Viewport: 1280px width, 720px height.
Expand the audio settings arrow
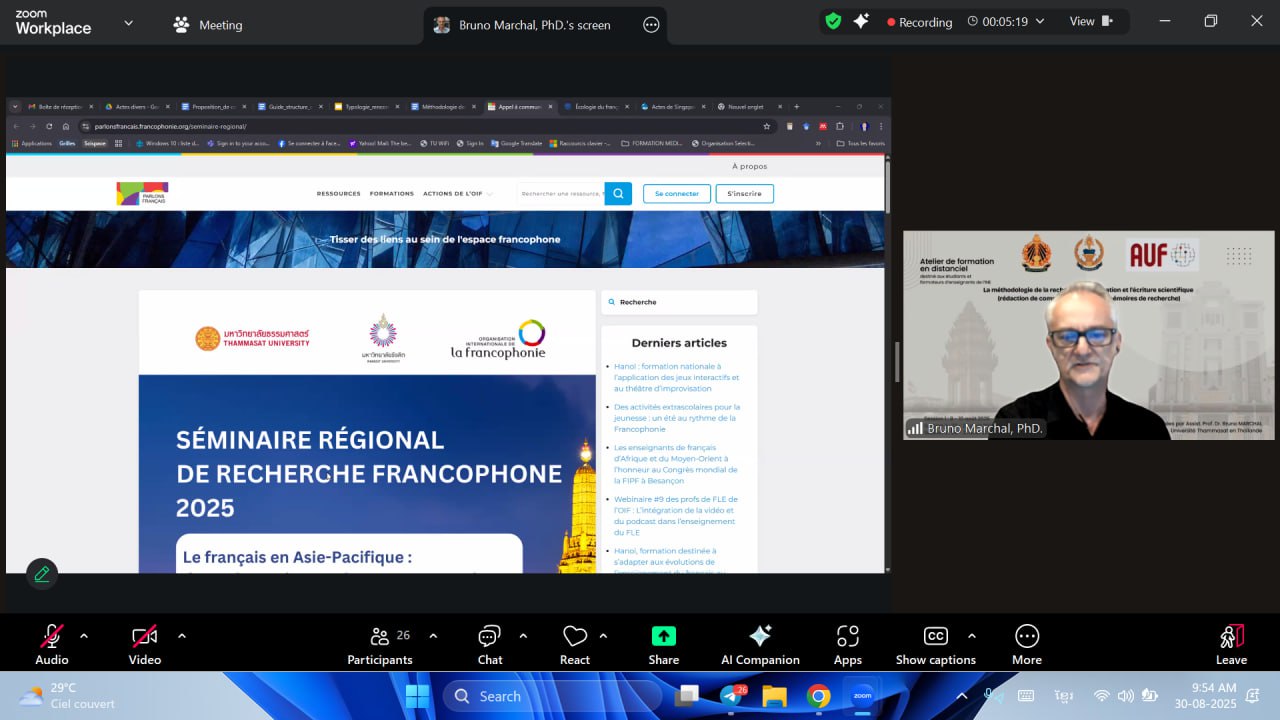[x=84, y=635]
